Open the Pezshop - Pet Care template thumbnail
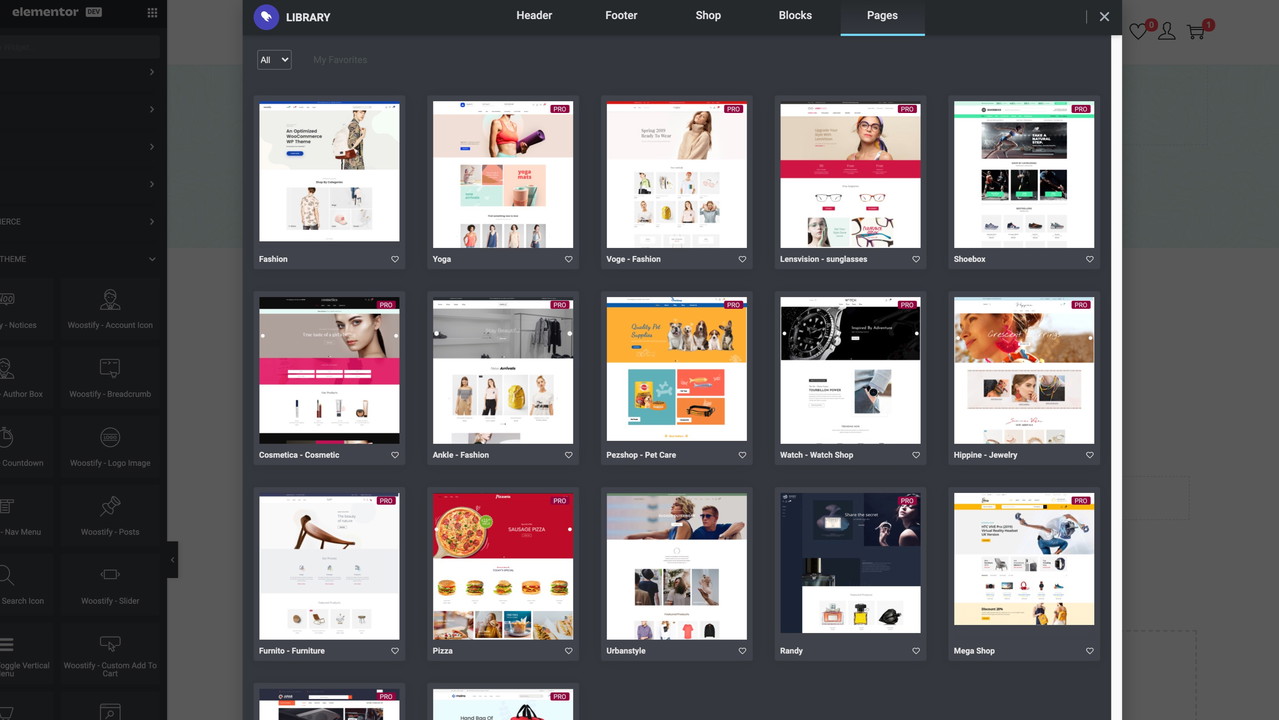 [677, 369]
